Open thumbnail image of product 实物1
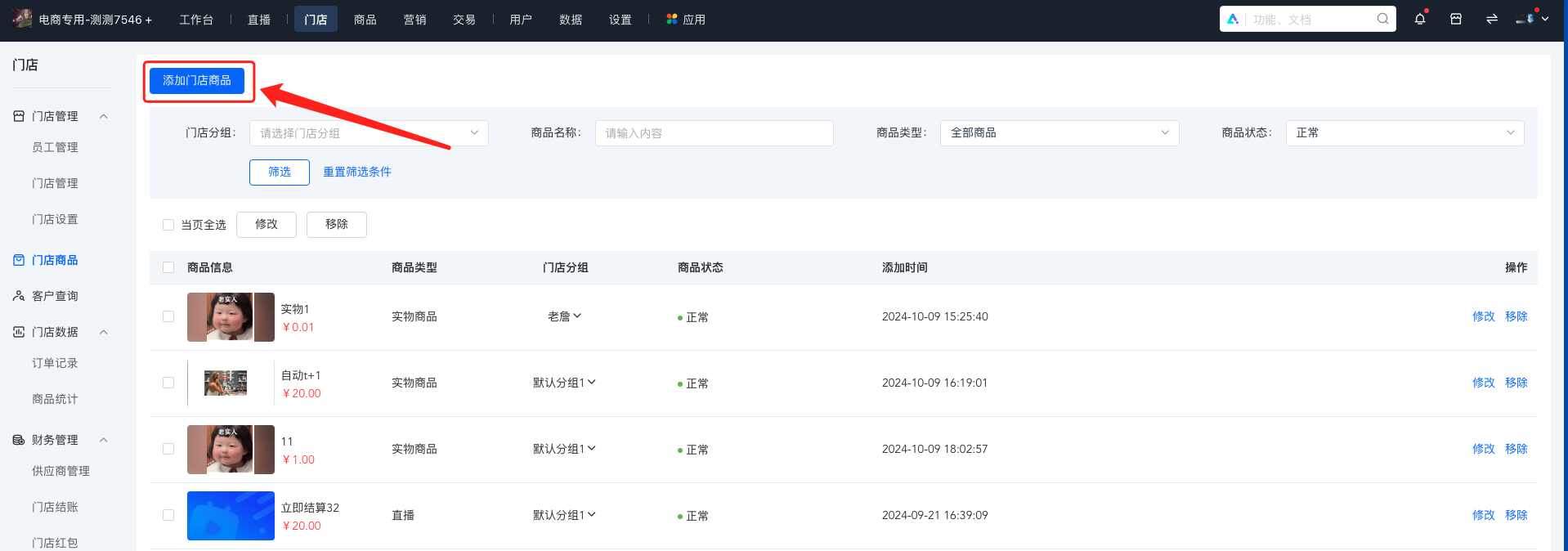This screenshot has width=1568, height=551. click(231, 317)
